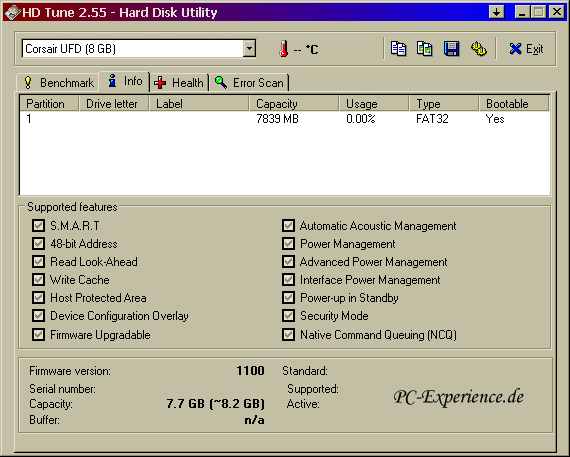
Task: Click the FAT32 type cell
Action: (432, 119)
